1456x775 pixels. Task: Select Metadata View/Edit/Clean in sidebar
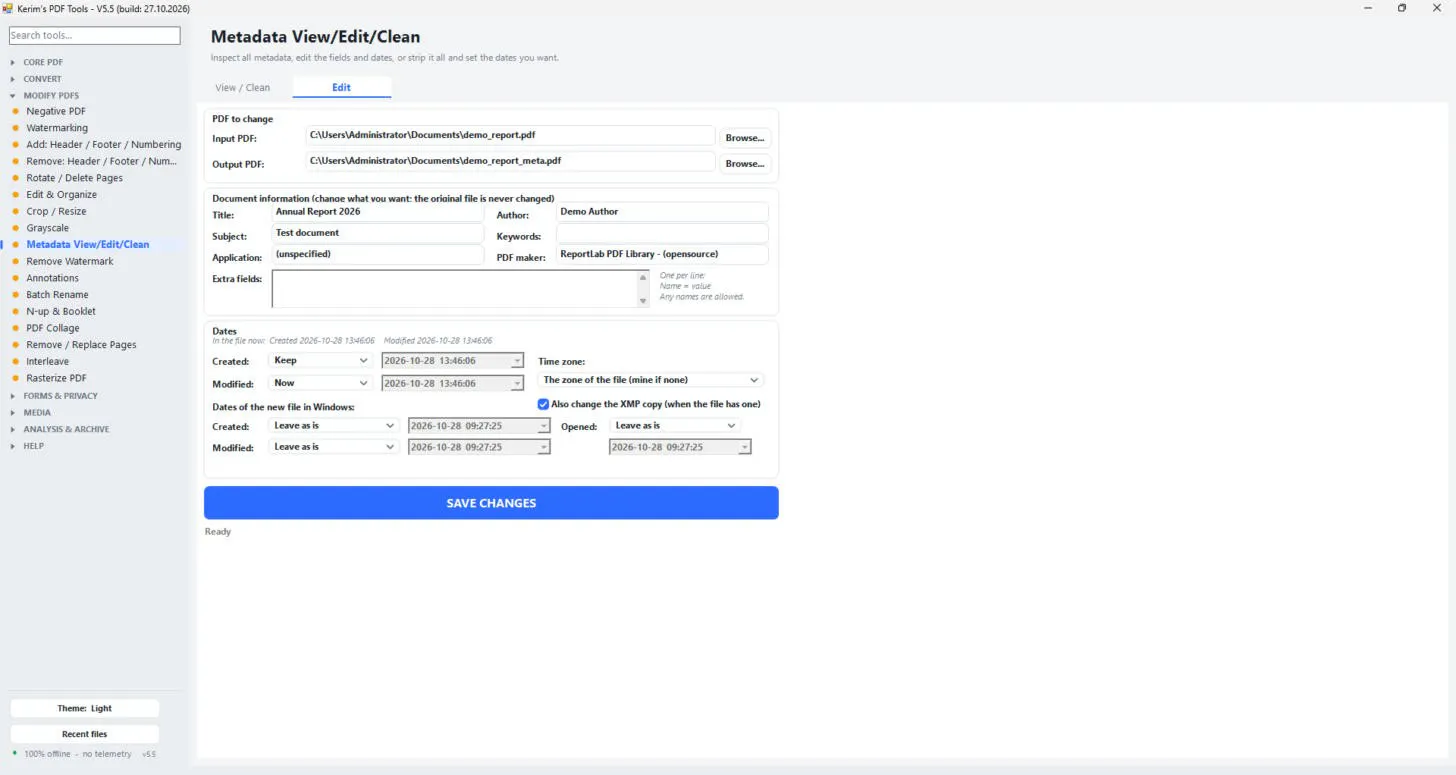click(88, 244)
